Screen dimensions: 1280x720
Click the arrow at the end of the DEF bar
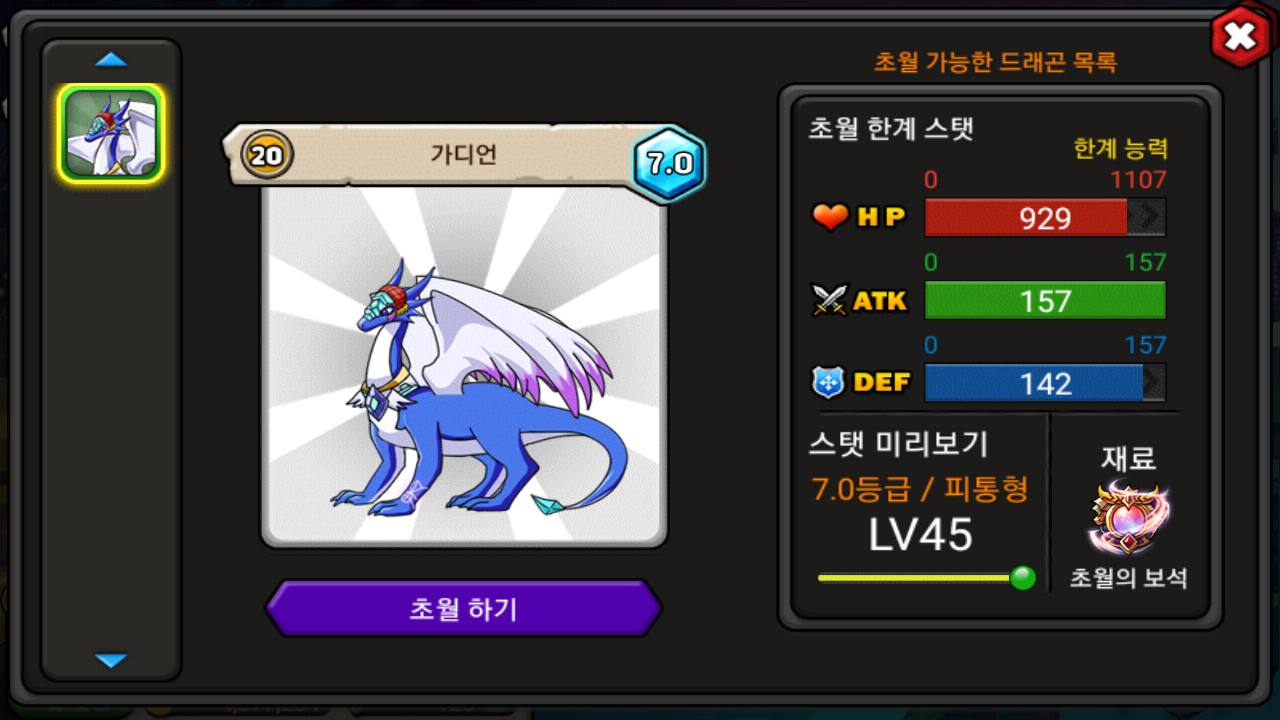point(1154,383)
